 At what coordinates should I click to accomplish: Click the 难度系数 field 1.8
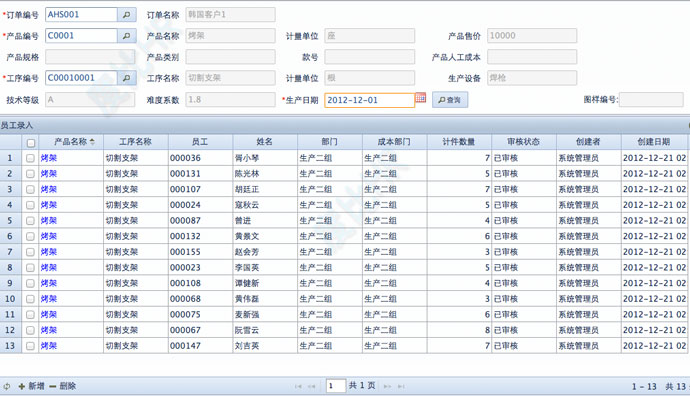pyautogui.click(x=231, y=99)
